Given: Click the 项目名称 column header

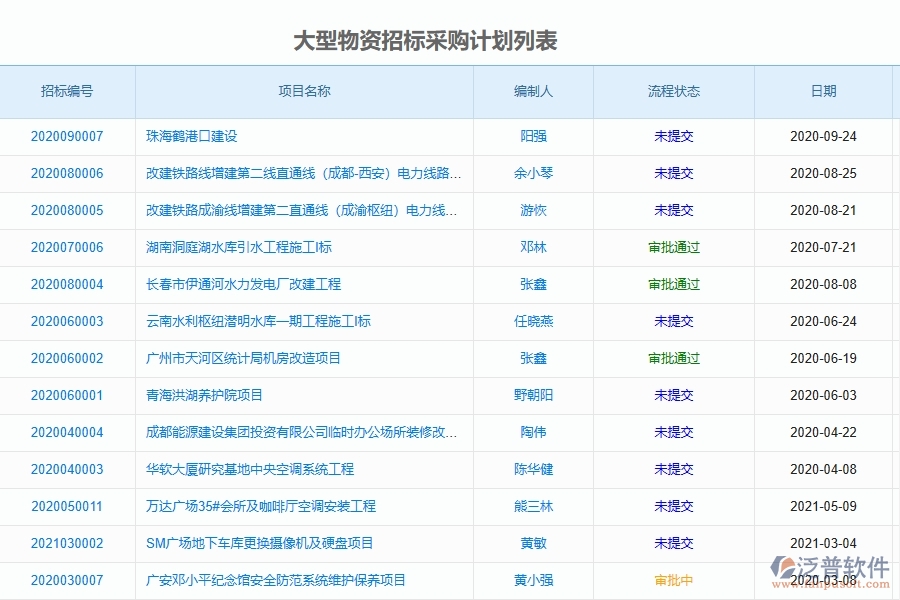Looking at the screenshot, I should point(304,91).
